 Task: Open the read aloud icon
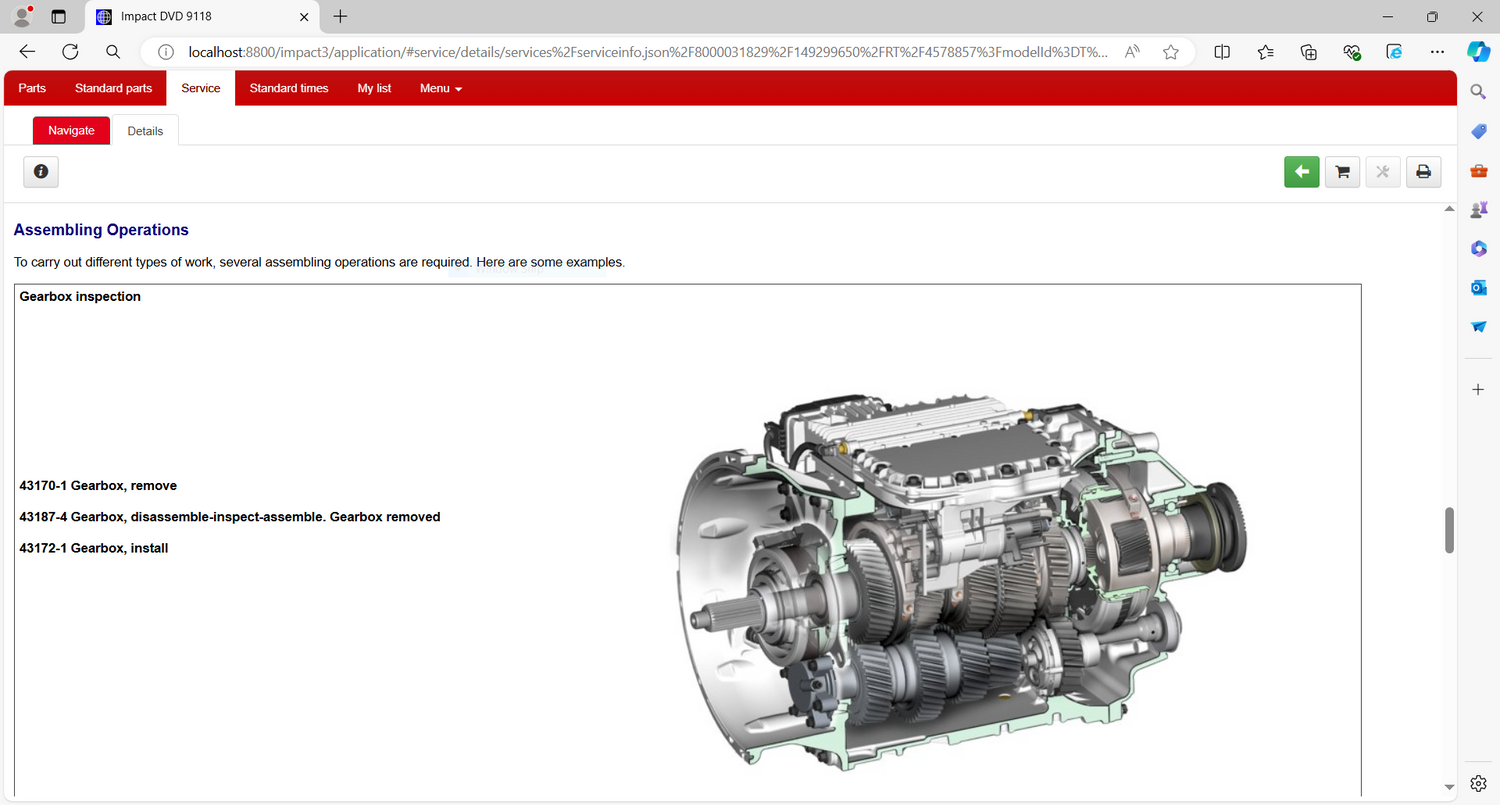click(1132, 52)
